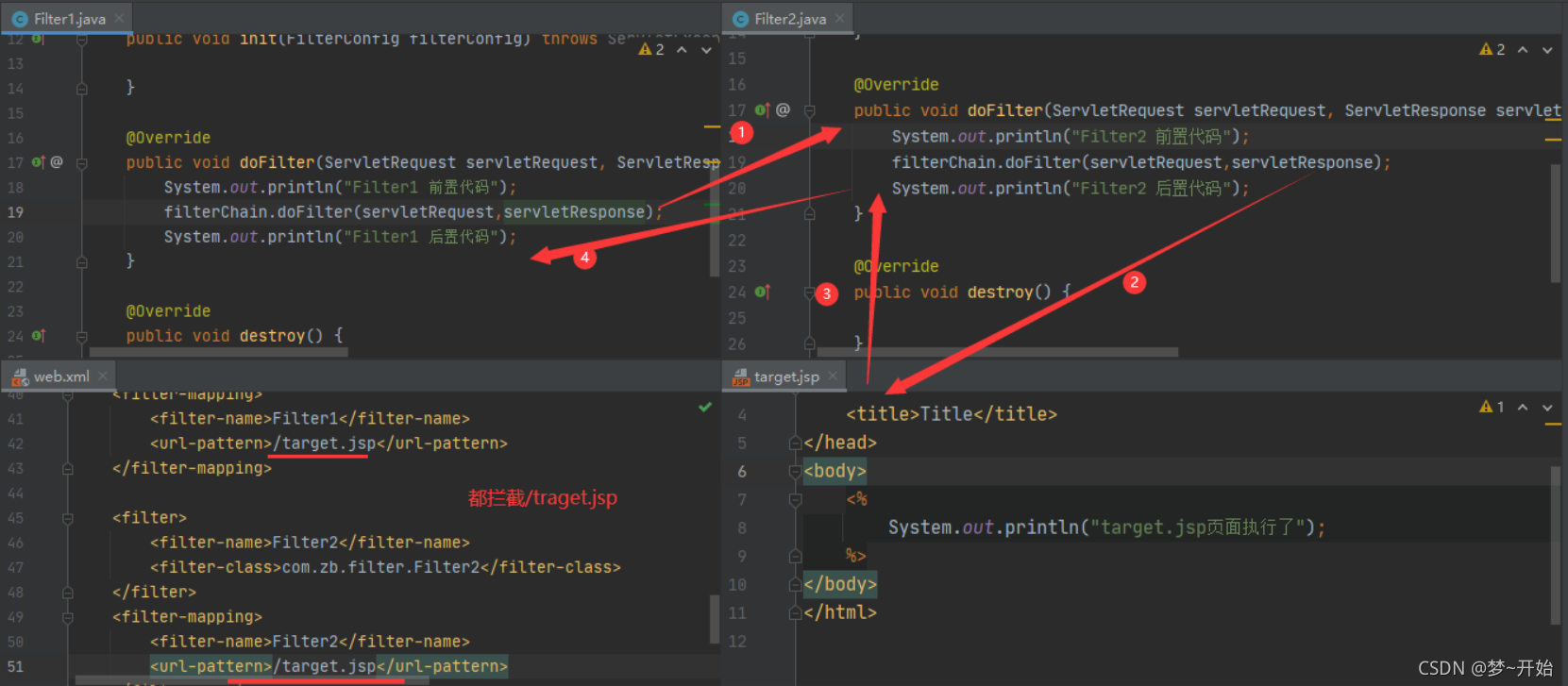
Task: Collapse the scriptlet fold at target.jsp line 7
Action: [795, 499]
